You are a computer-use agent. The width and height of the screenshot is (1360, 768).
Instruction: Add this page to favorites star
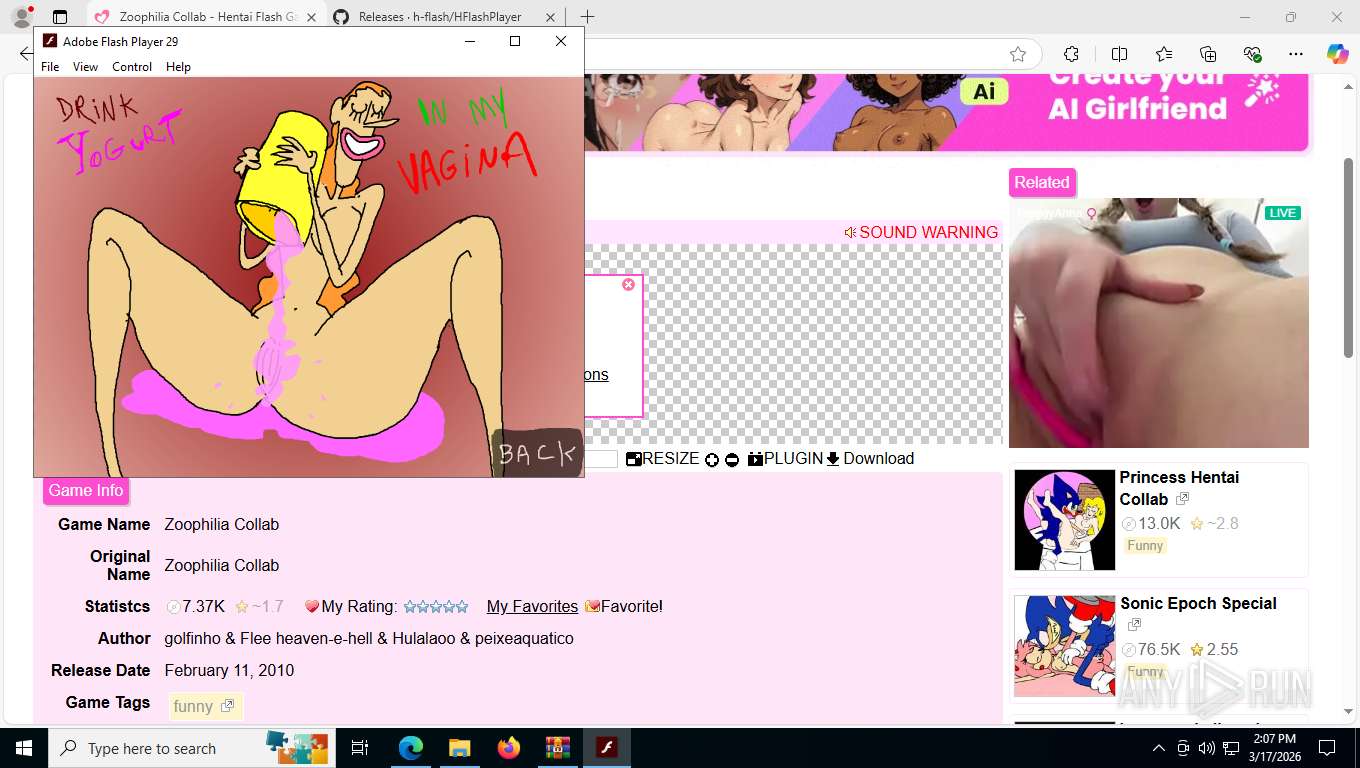click(1018, 54)
